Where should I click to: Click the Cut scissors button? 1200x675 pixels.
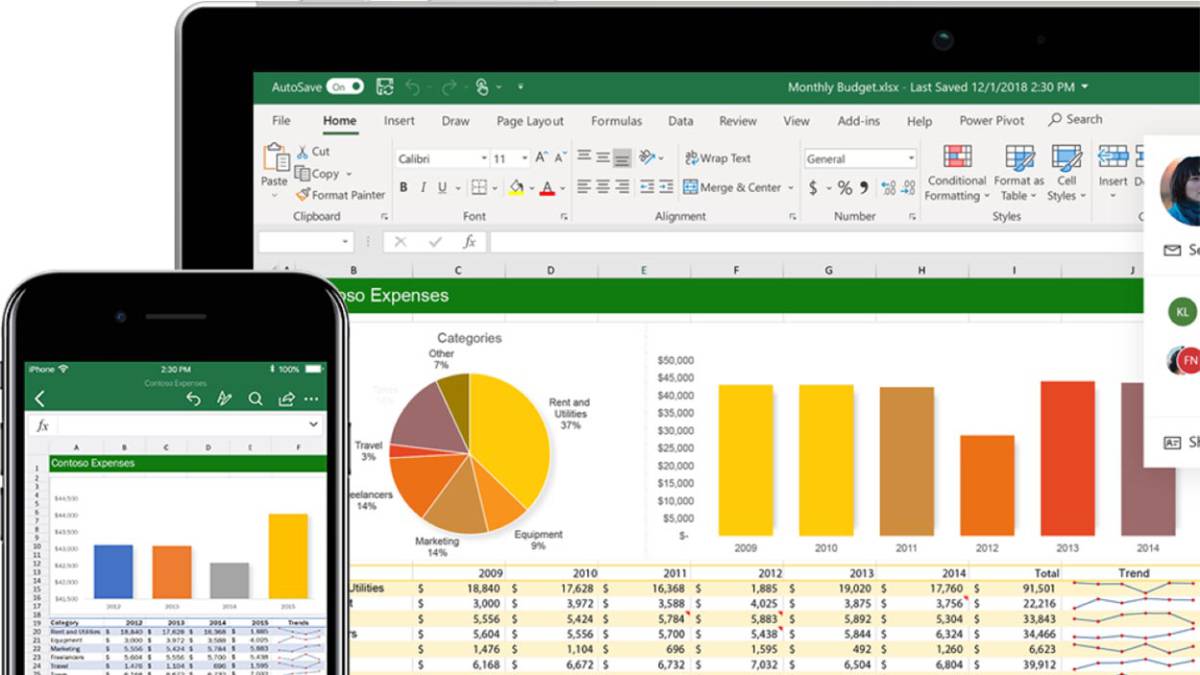pos(313,152)
